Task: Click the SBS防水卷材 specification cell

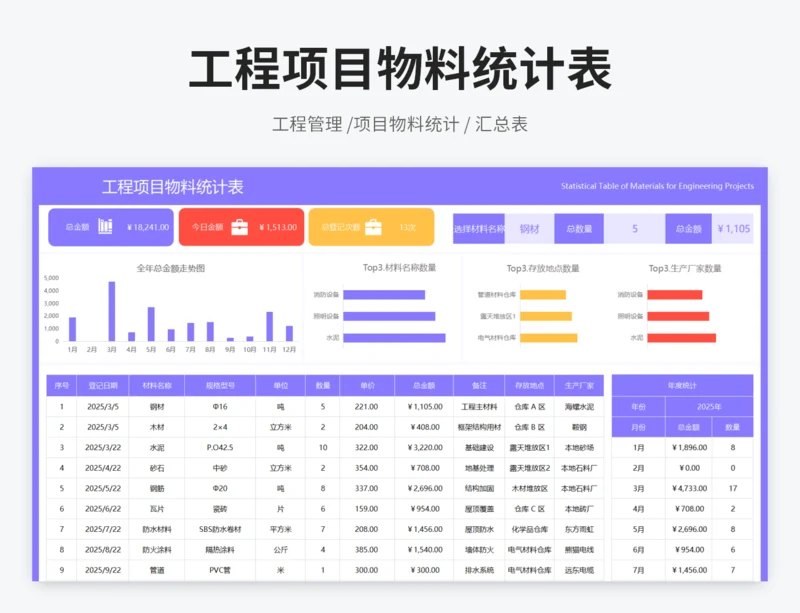Action: tap(220, 529)
